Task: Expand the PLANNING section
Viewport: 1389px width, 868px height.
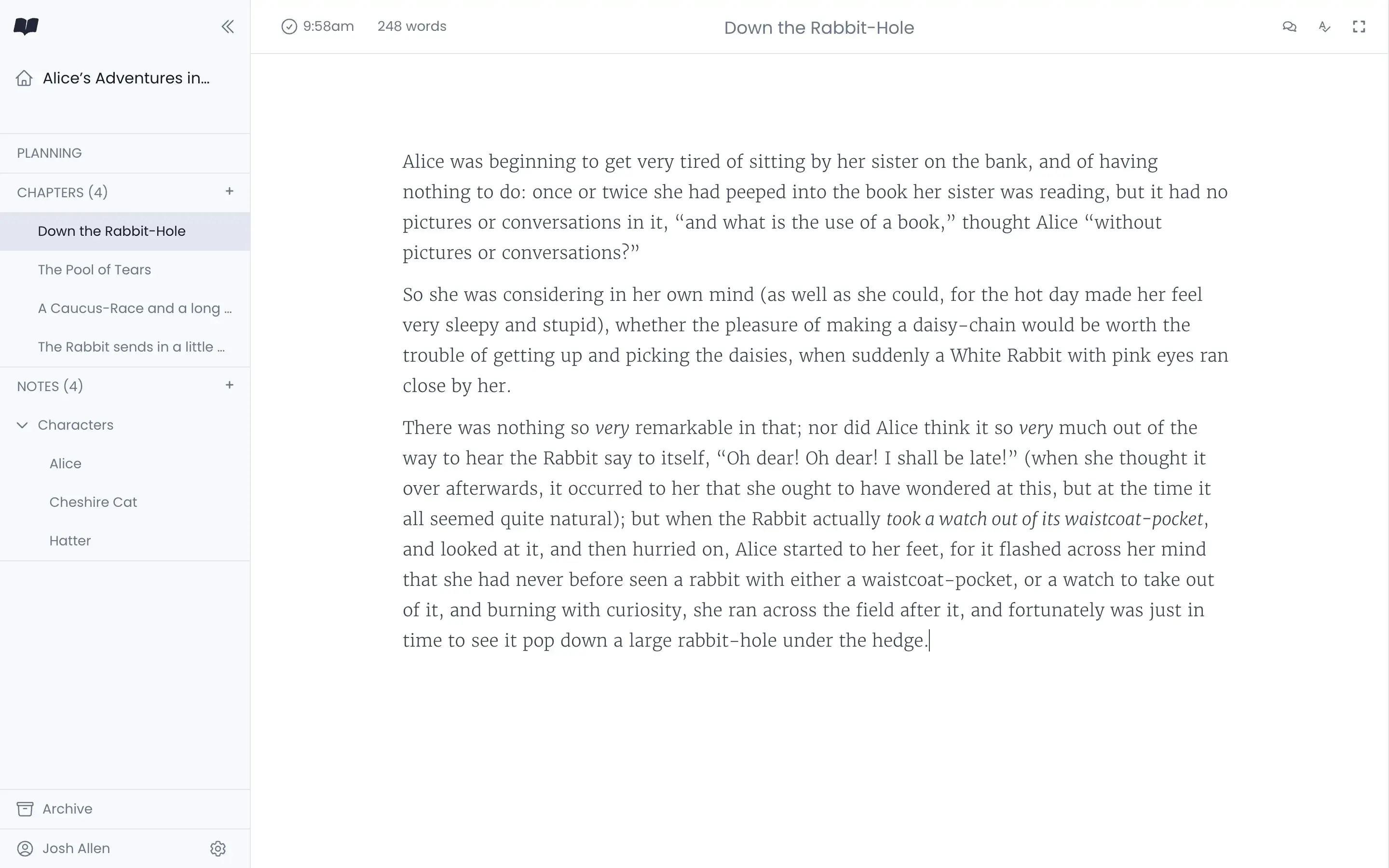Action: click(x=49, y=153)
